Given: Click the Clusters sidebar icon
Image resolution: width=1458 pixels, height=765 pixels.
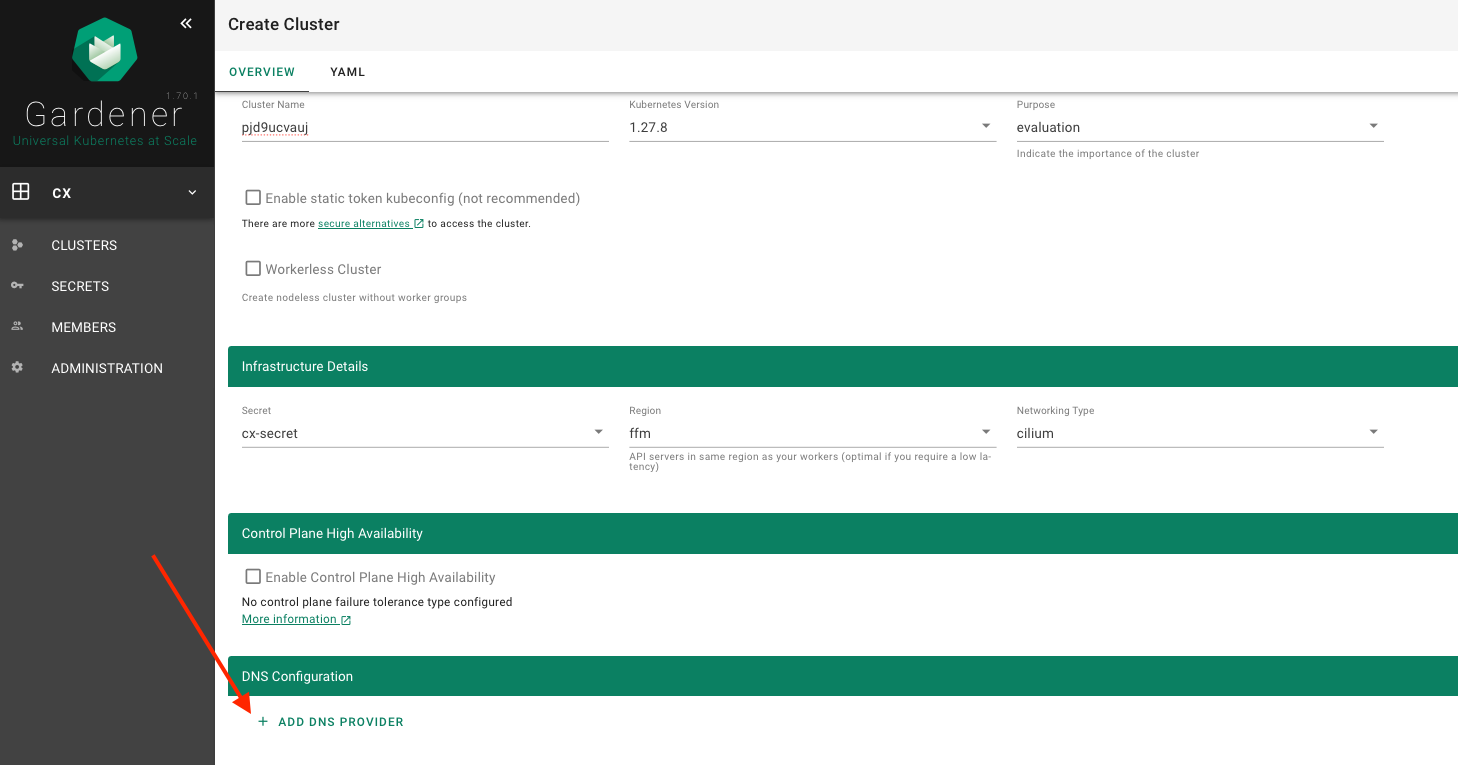Looking at the screenshot, I should (x=17, y=245).
